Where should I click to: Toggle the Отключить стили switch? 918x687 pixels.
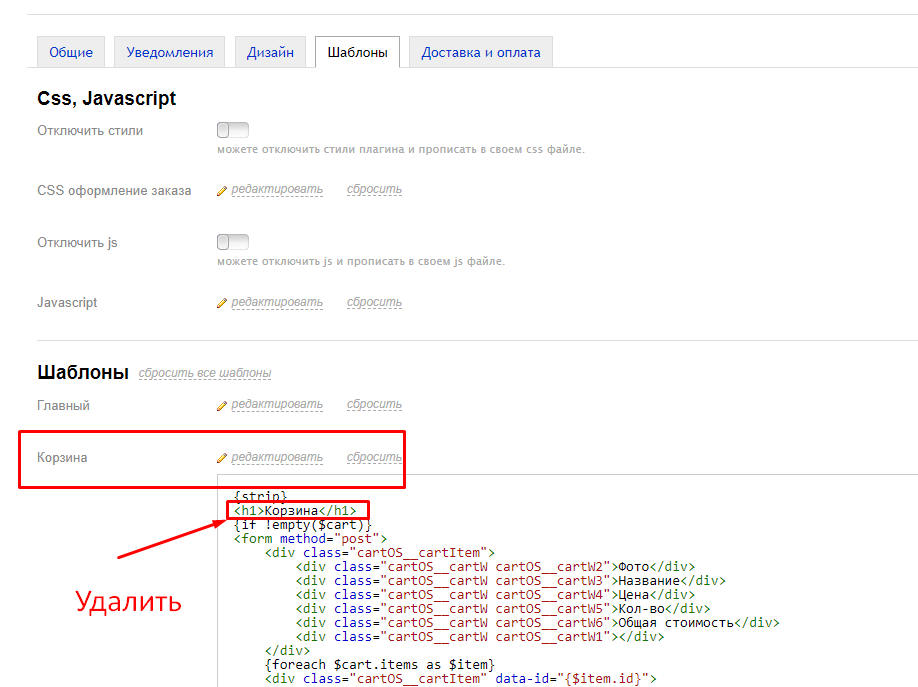pos(232,130)
